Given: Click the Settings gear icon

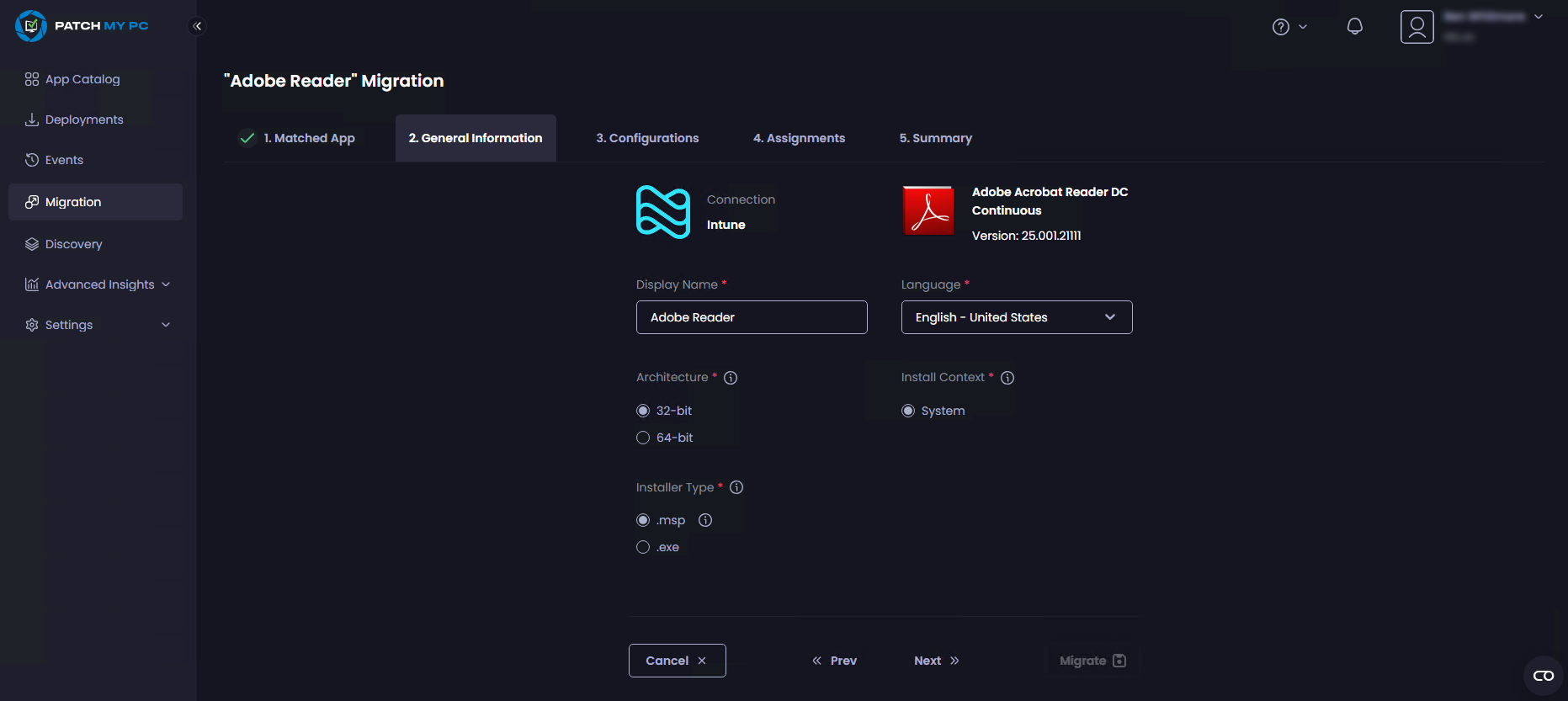Looking at the screenshot, I should (x=32, y=325).
